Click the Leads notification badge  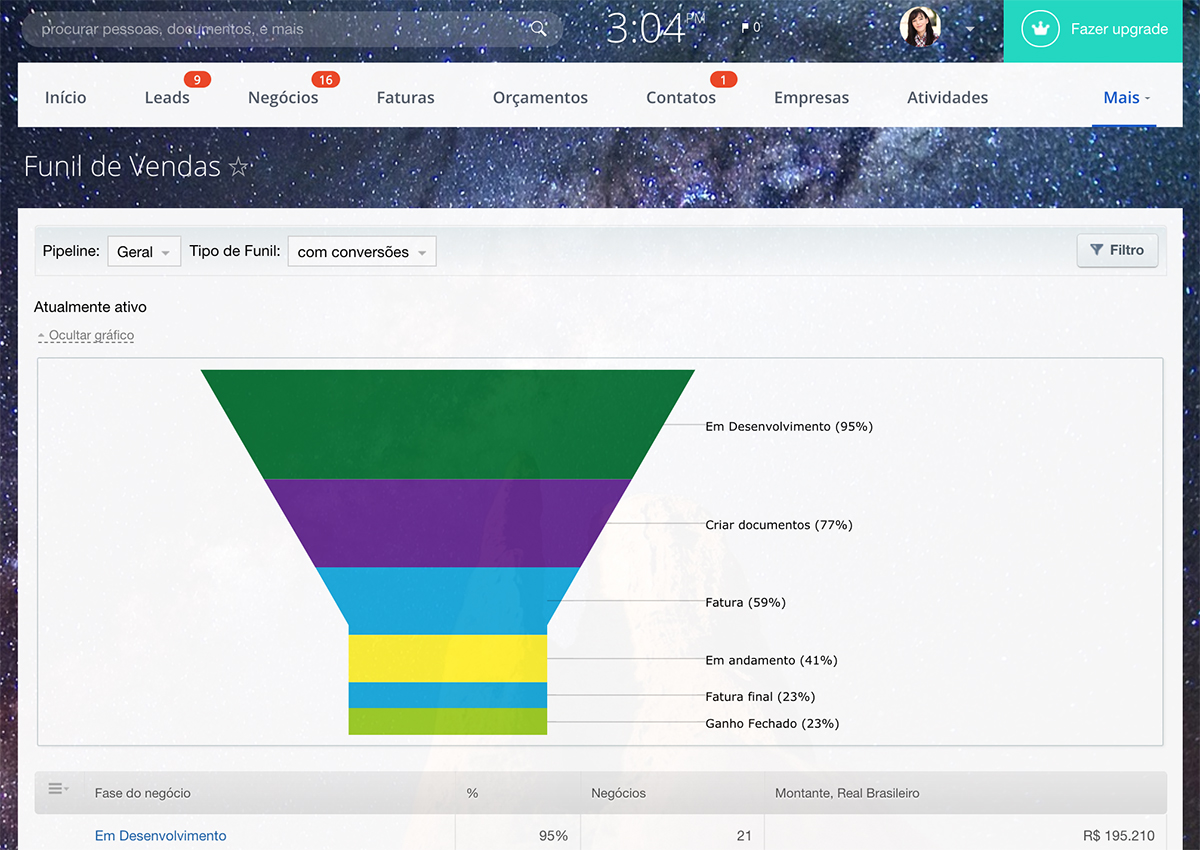197,80
